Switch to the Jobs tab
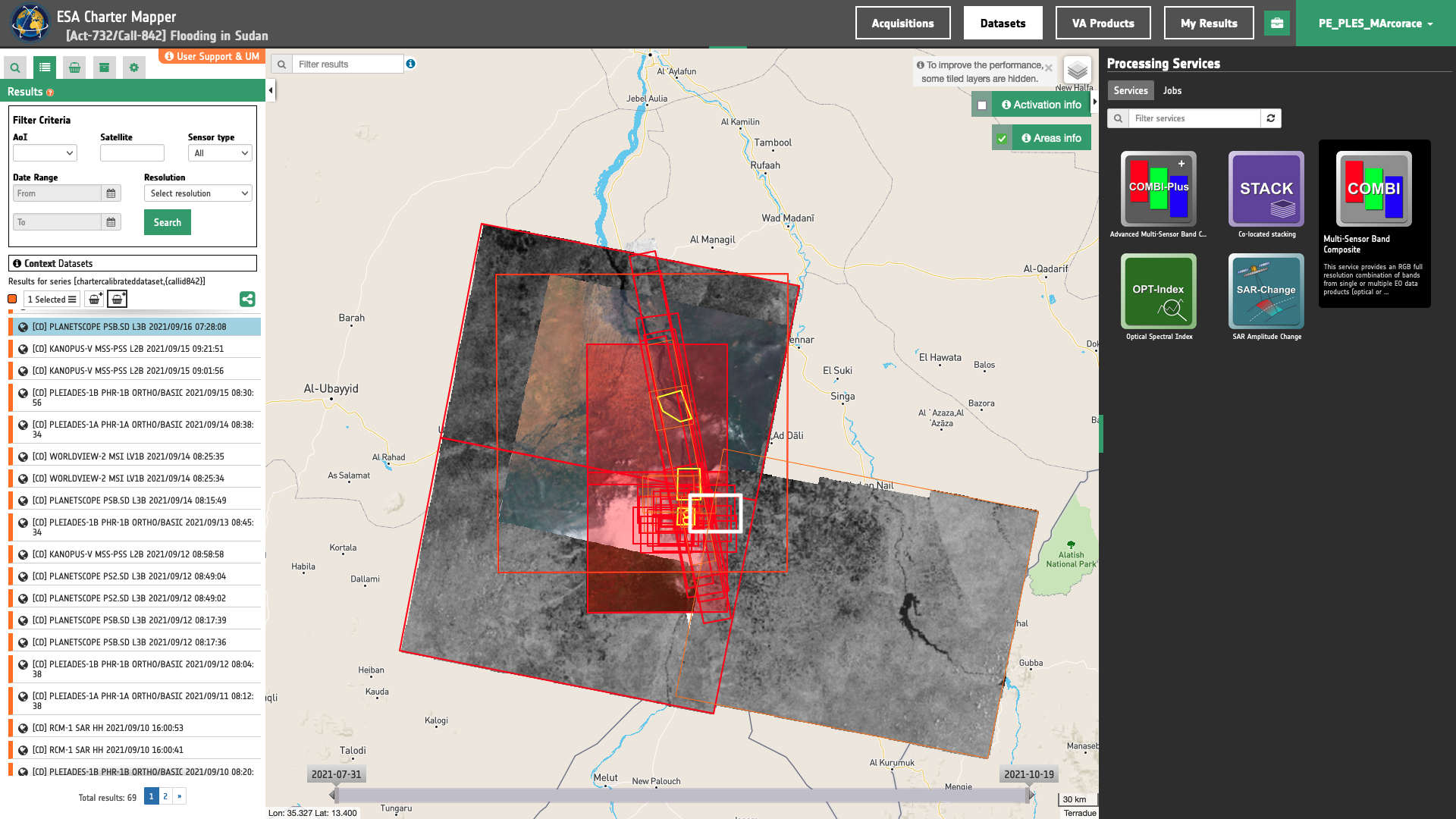The width and height of the screenshot is (1456, 819). [x=1172, y=90]
